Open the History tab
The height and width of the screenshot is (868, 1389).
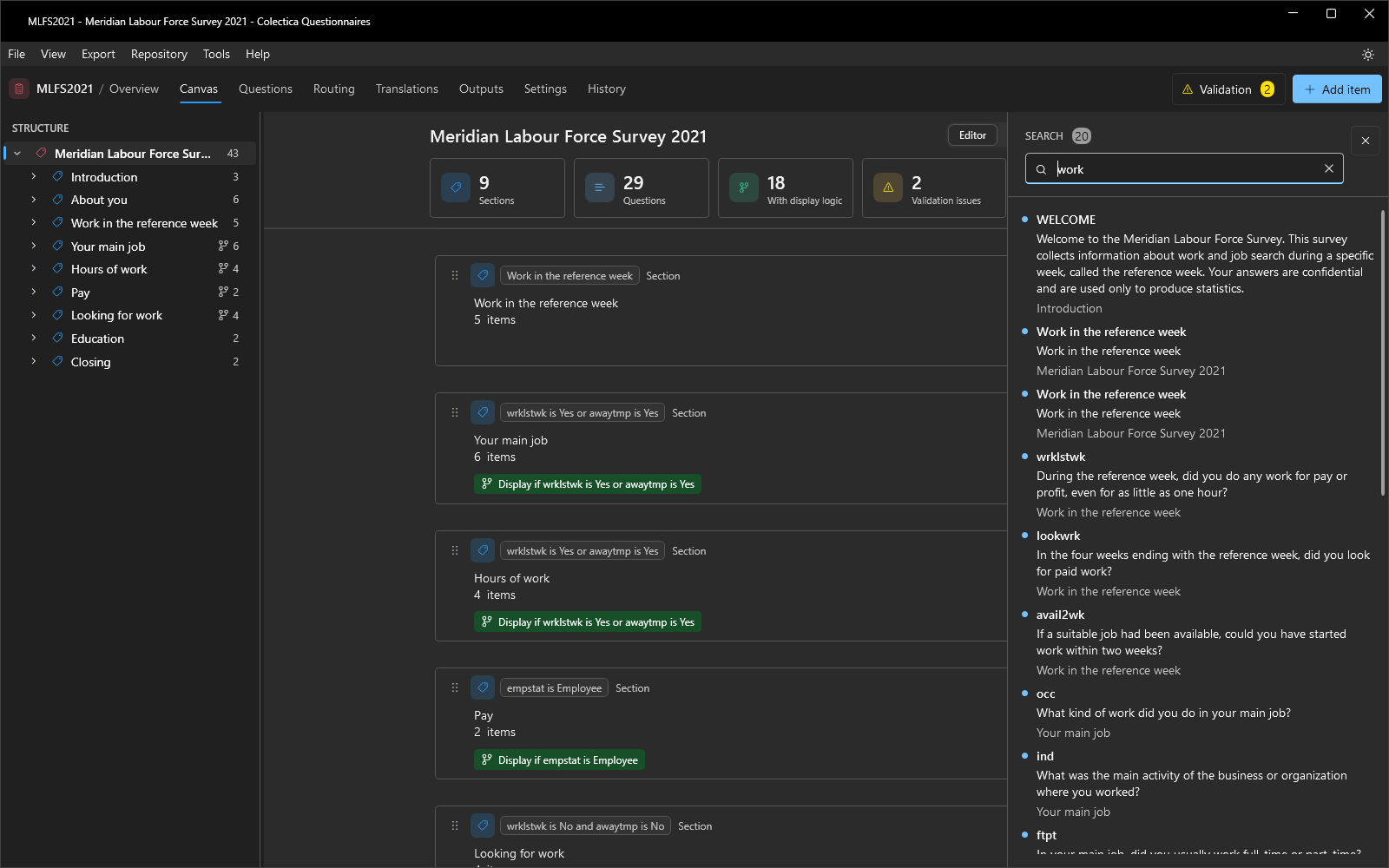(607, 89)
